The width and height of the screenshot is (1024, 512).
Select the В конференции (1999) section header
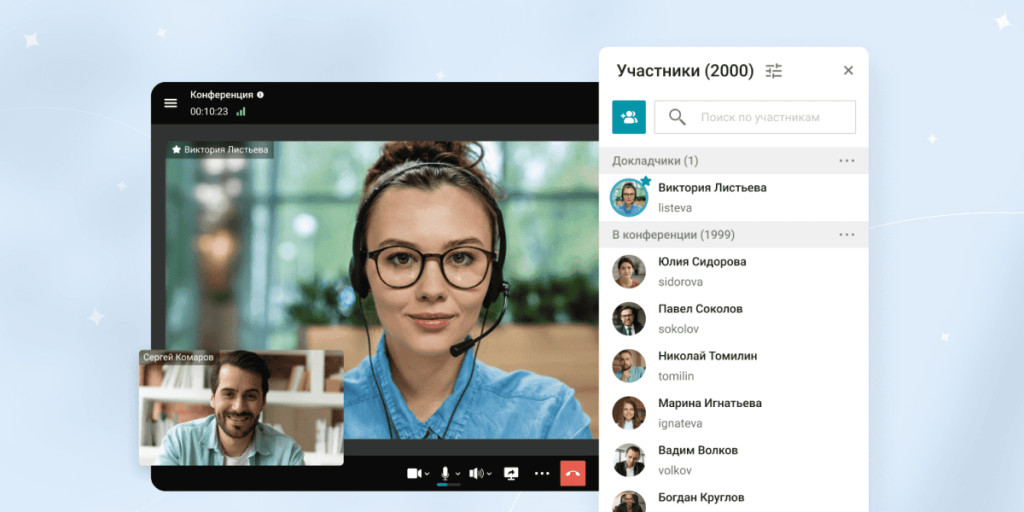(733, 234)
